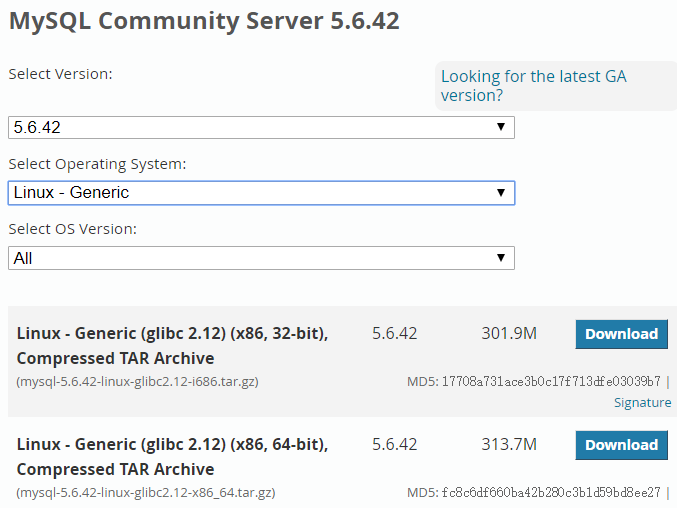
Task: Click filename mysql-5.6.42-linux-glibc2.12-i686.tar.gz
Action: tap(137, 382)
